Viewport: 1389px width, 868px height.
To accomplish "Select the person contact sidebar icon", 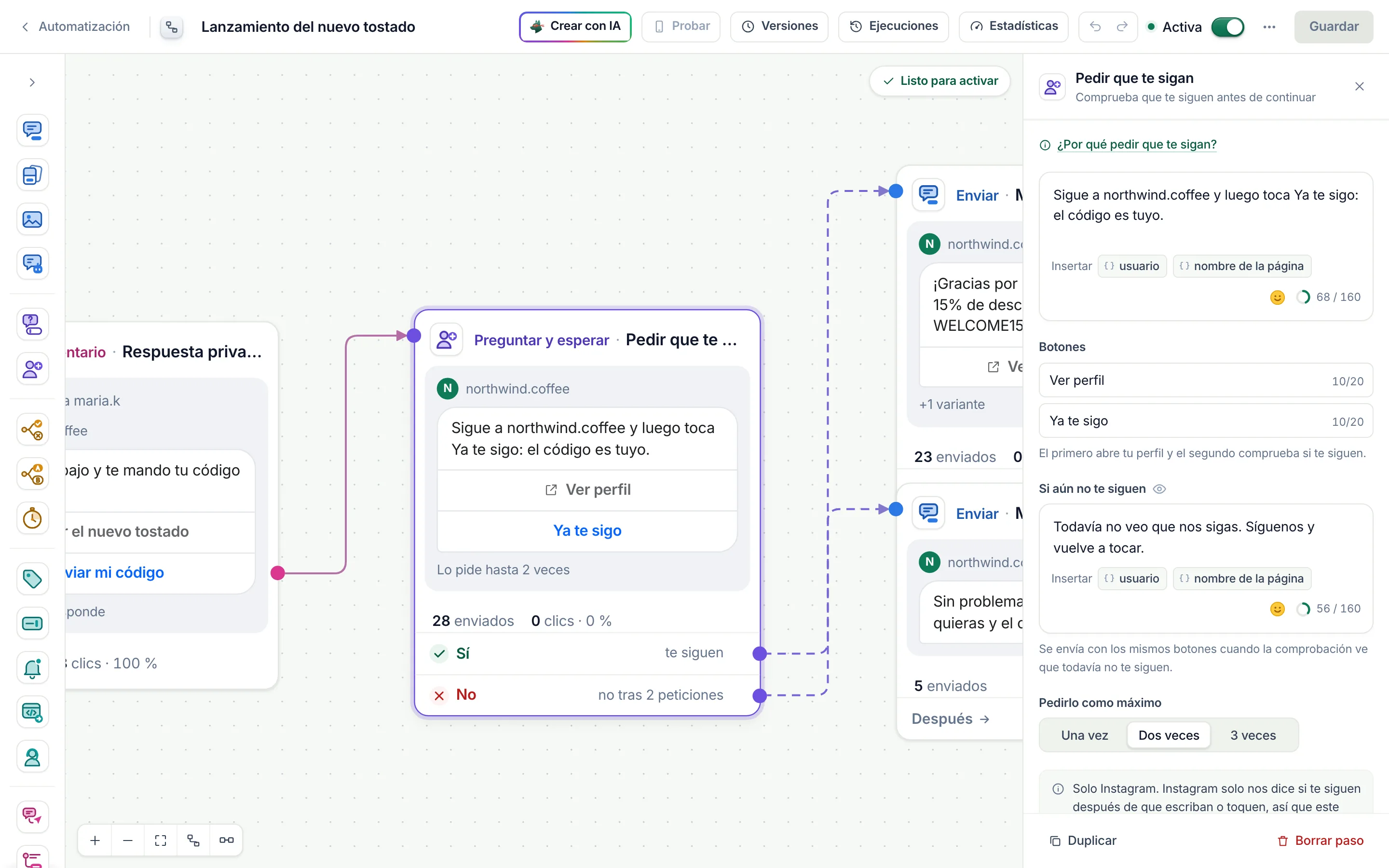I will [32, 757].
